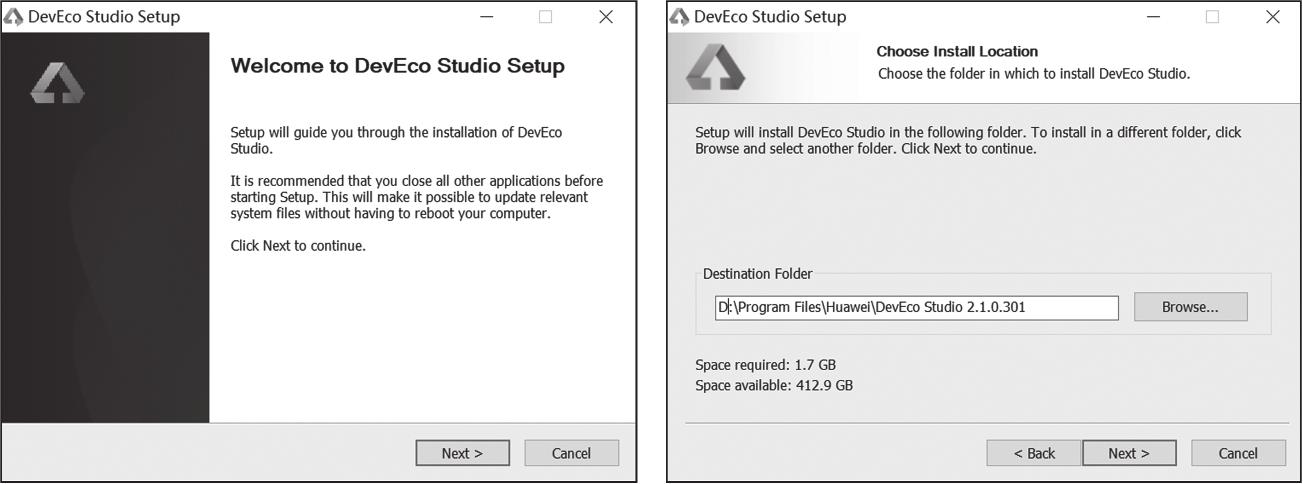This screenshot has height=484, width=1303.
Task: Minimize the Choose Install Location window
Action: tap(1154, 17)
